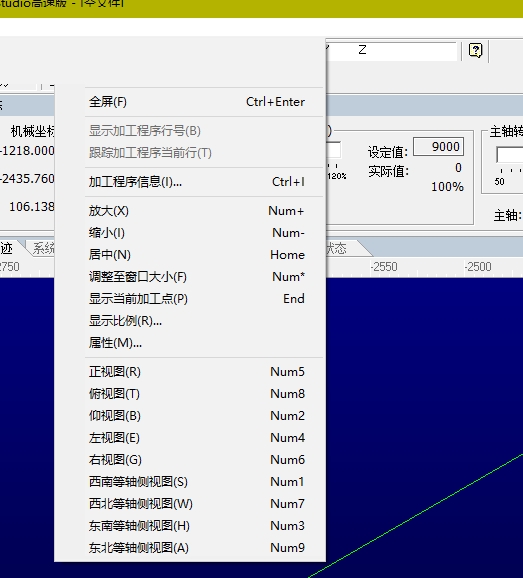
Task: Click 显示当前加工点(P) menu item
Action: click(197, 299)
